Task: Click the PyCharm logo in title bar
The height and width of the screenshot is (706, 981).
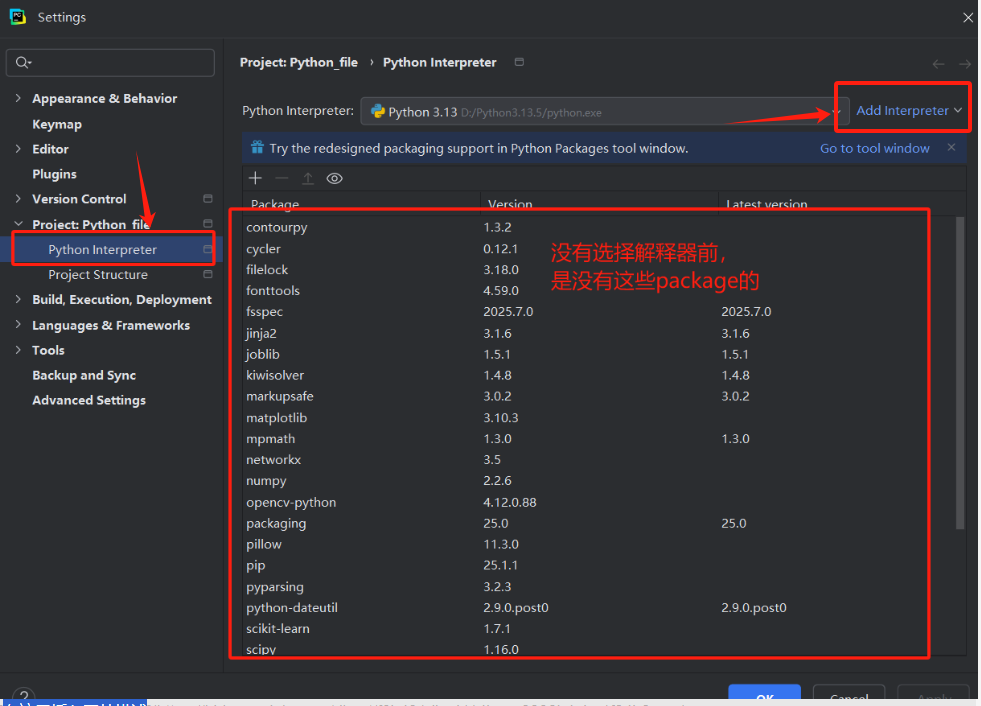Action: click(18, 17)
